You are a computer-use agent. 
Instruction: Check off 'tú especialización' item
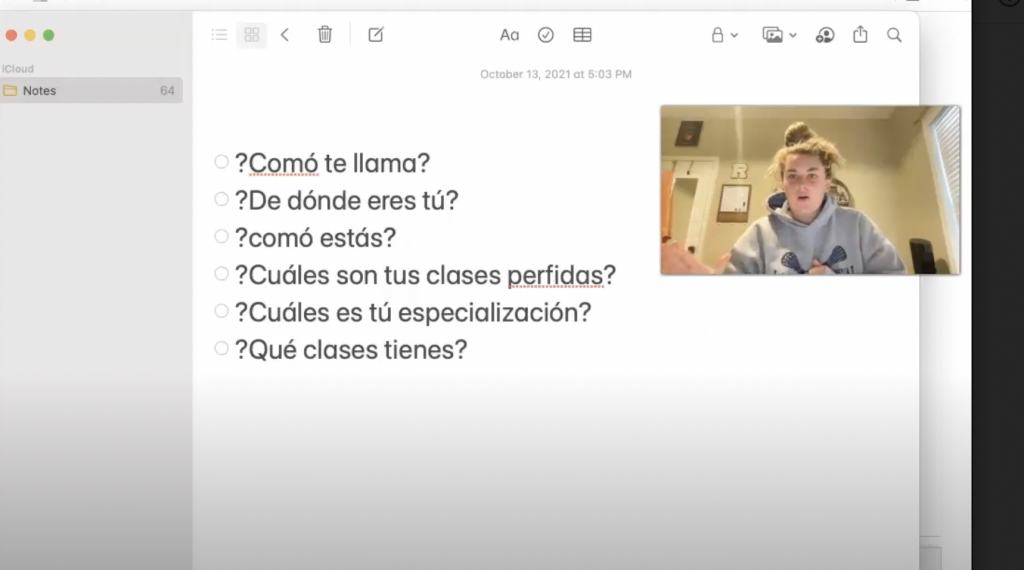[x=221, y=311]
